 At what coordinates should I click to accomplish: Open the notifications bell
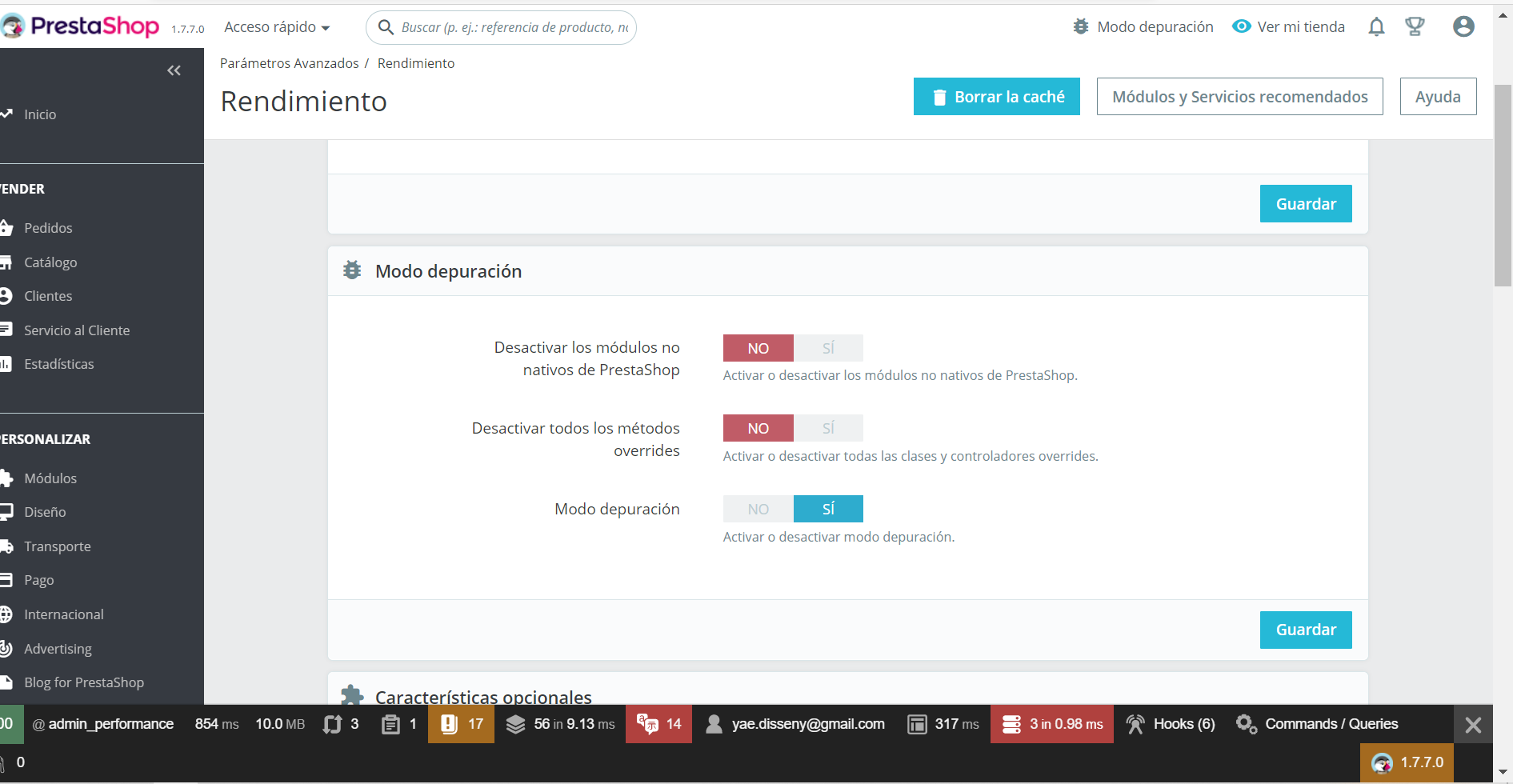click(1376, 27)
